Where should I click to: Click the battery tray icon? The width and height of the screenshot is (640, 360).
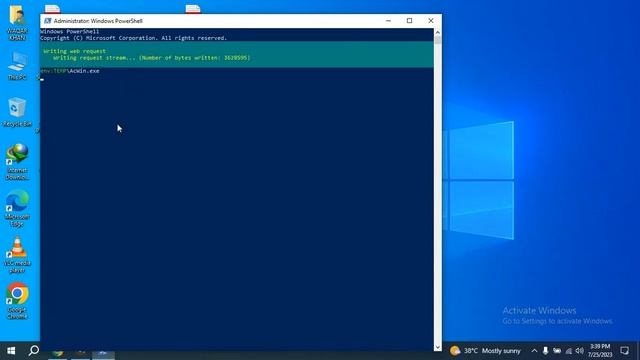tap(557, 351)
